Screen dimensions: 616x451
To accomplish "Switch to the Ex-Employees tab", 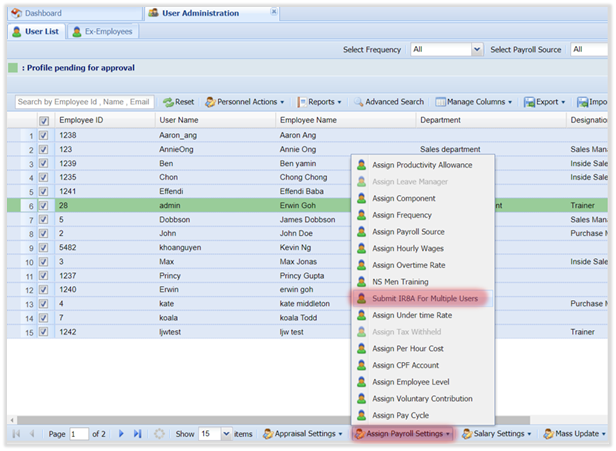I will click(x=102, y=31).
